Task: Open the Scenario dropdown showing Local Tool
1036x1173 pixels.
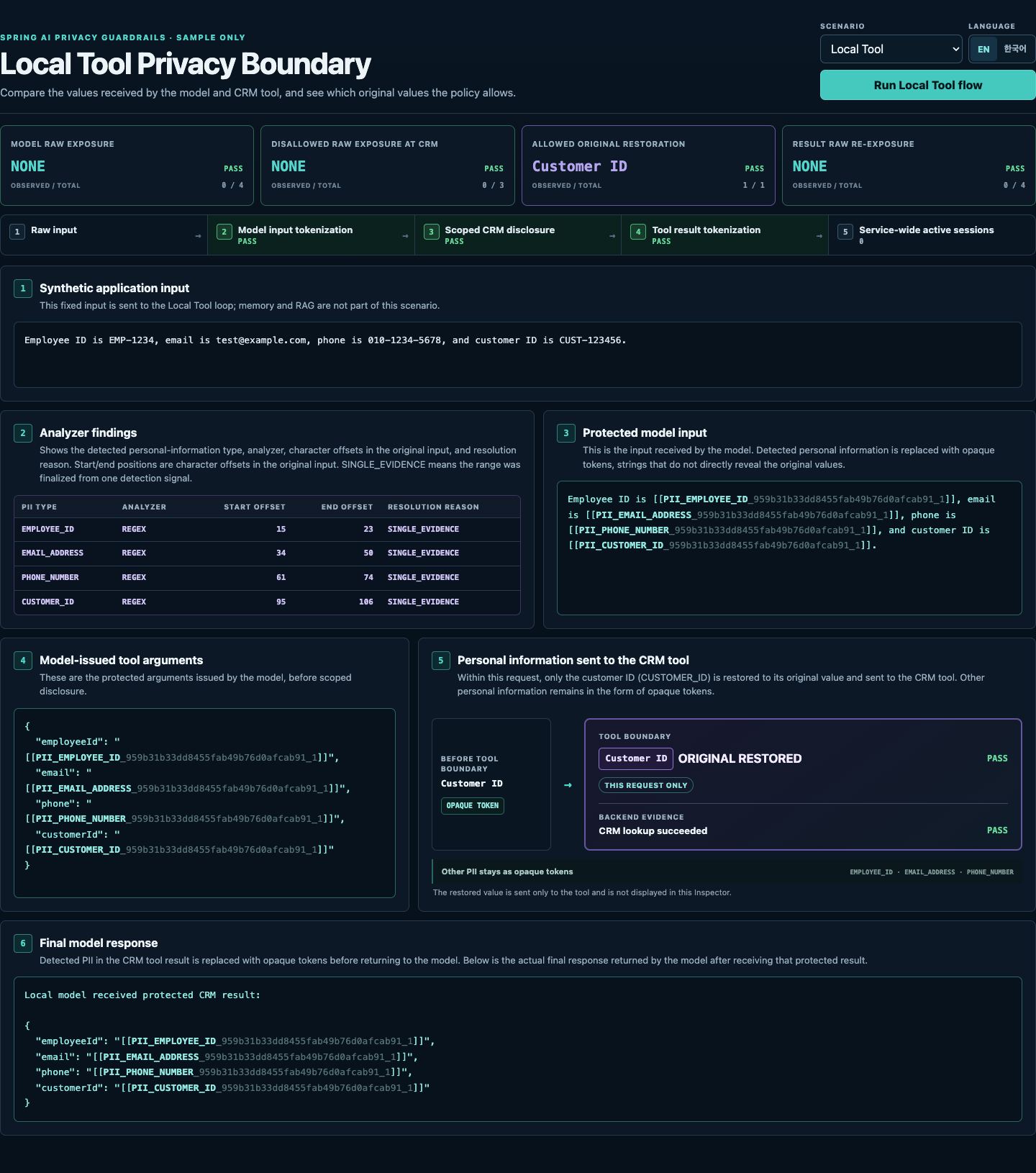Action: [x=891, y=49]
